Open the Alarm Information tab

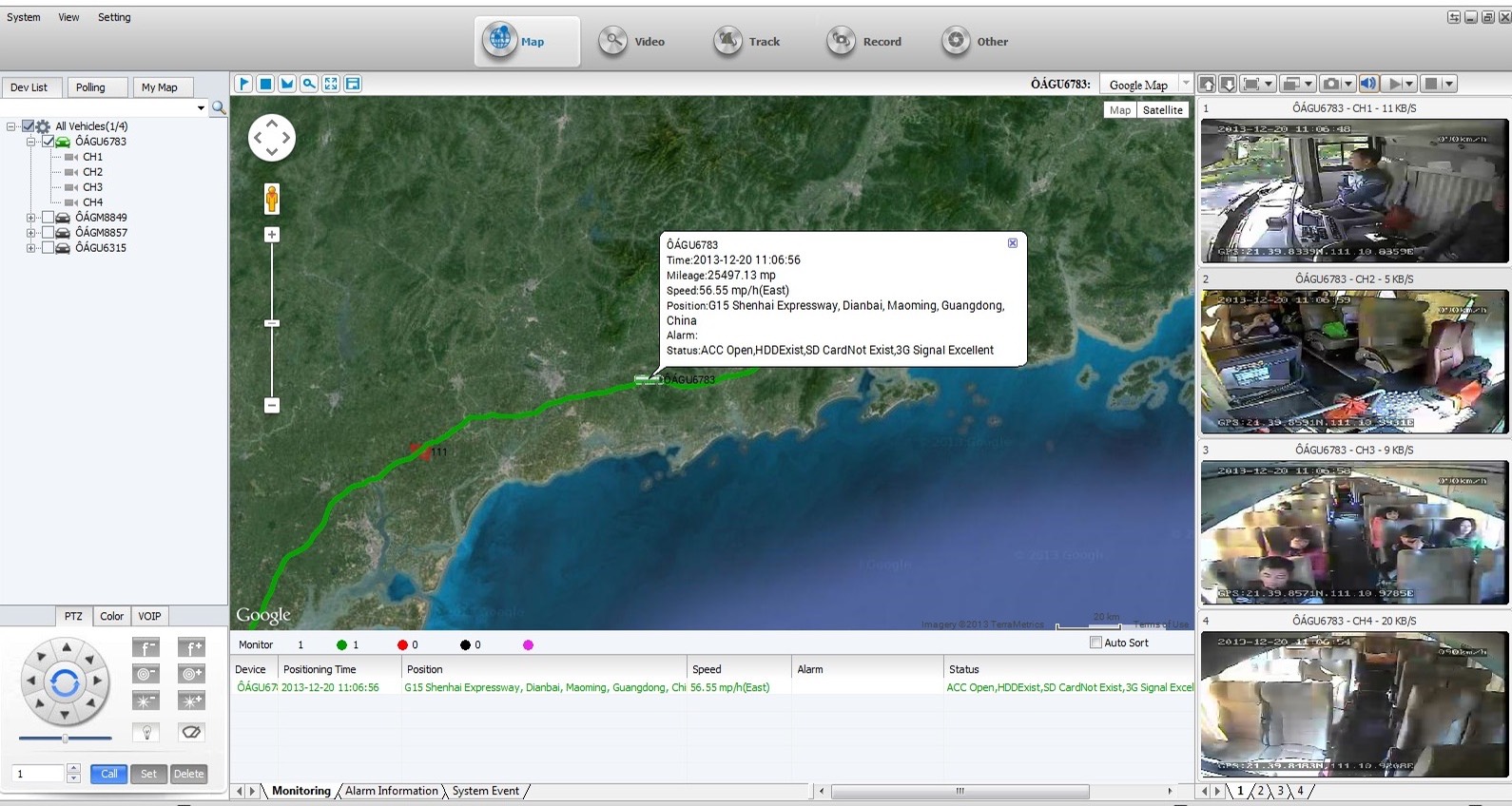click(x=391, y=791)
